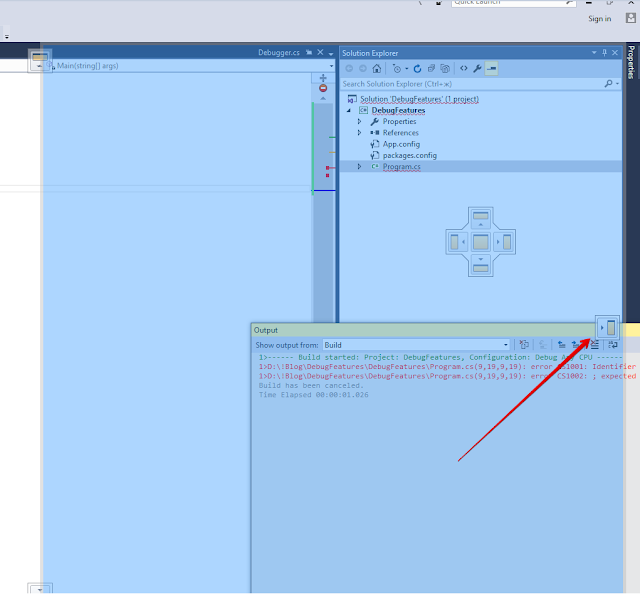Click the error CS1001 output line

[447, 367]
